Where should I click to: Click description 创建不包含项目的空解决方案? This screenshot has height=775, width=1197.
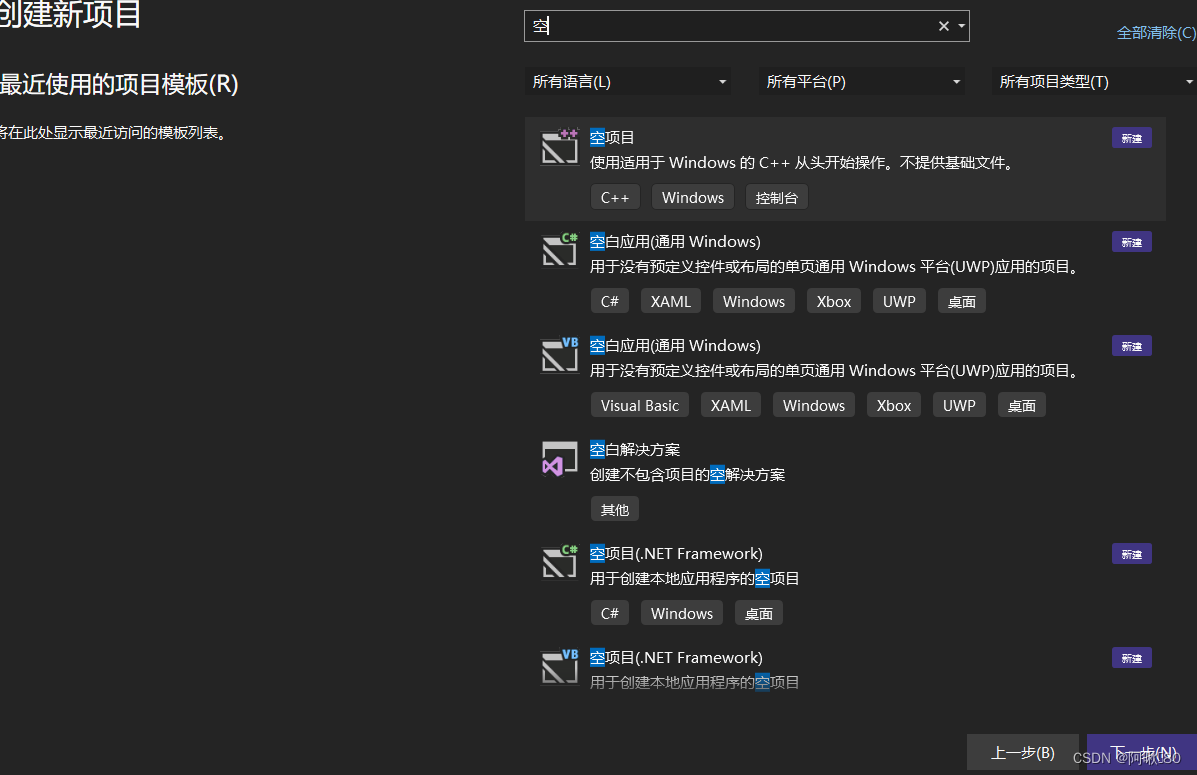point(687,474)
